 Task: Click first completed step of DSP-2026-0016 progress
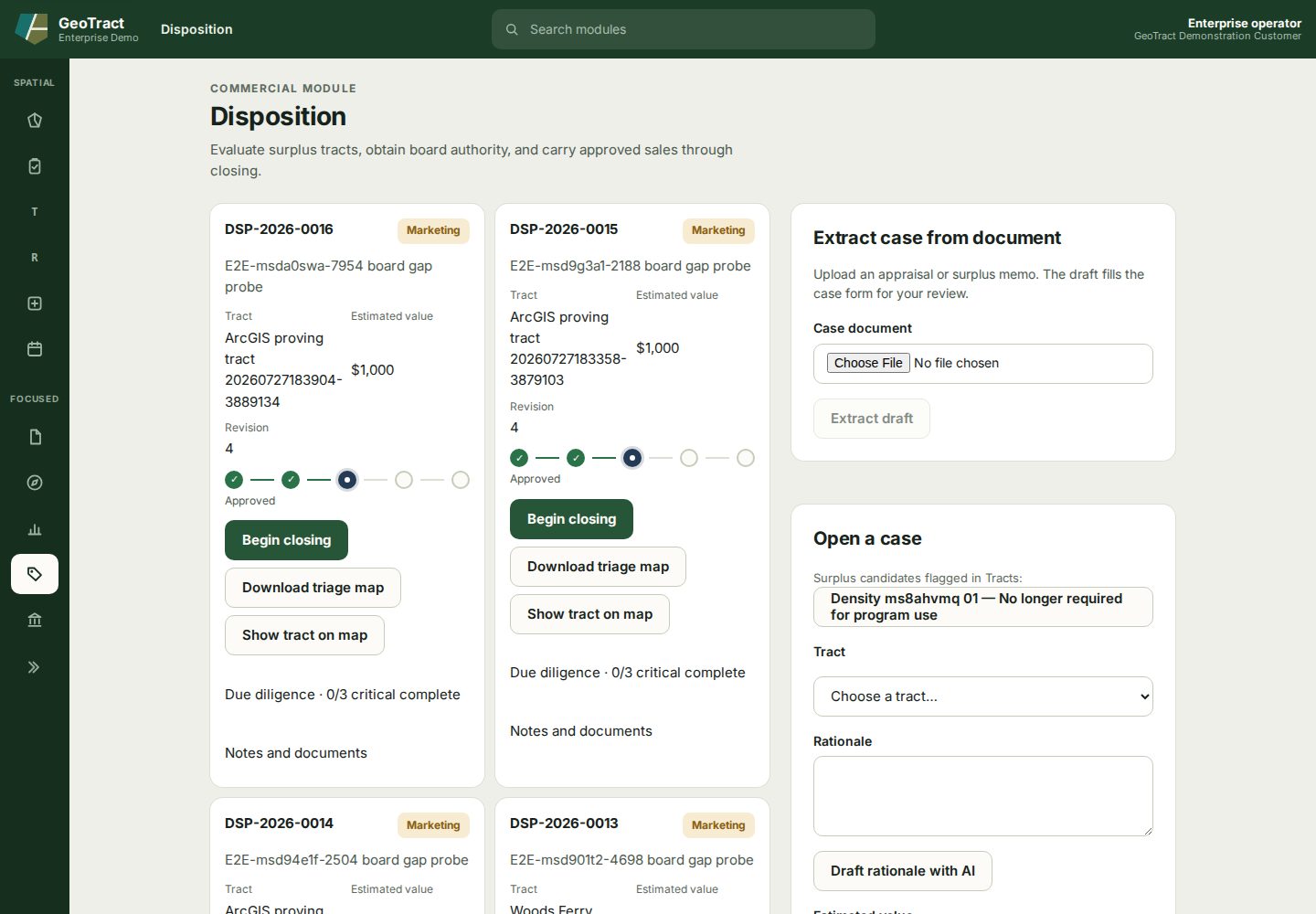click(234, 480)
